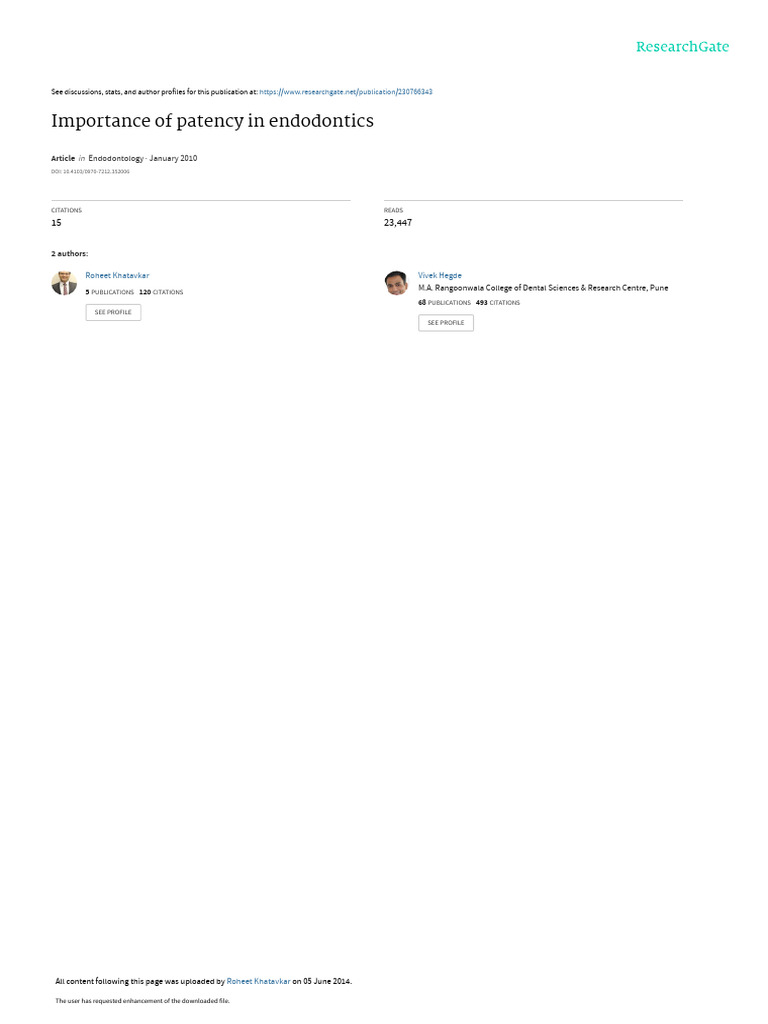Image resolution: width=768 pixels, height=1024 pixels.
Task: Open the researchgate.net publication URL link
Action: (x=345, y=92)
